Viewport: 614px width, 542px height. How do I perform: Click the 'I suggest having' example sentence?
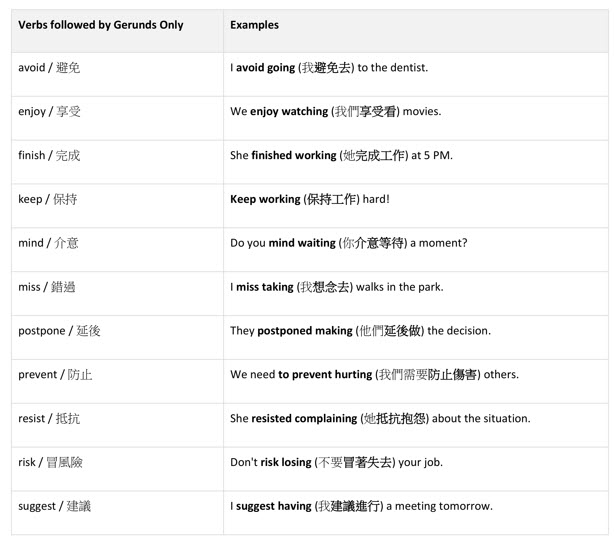(x=361, y=506)
